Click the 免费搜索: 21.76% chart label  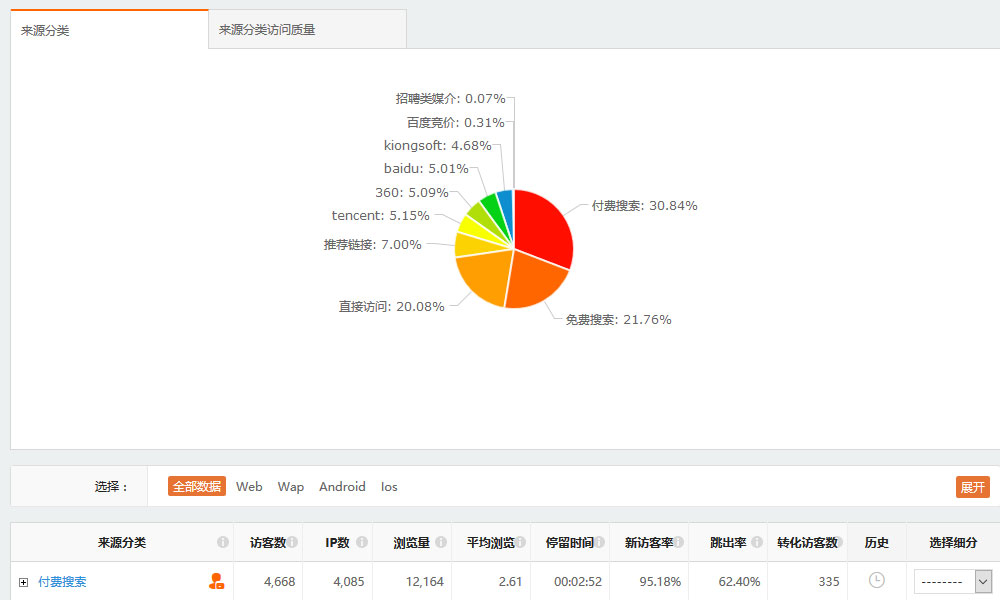tap(618, 319)
